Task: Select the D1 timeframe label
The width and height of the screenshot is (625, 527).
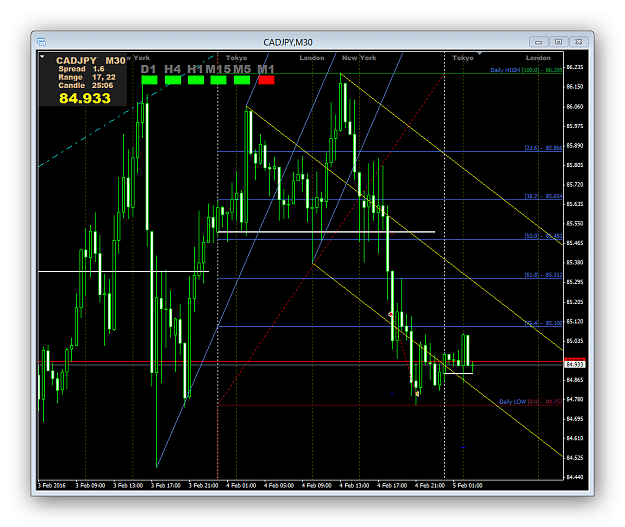Action: tap(148, 69)
